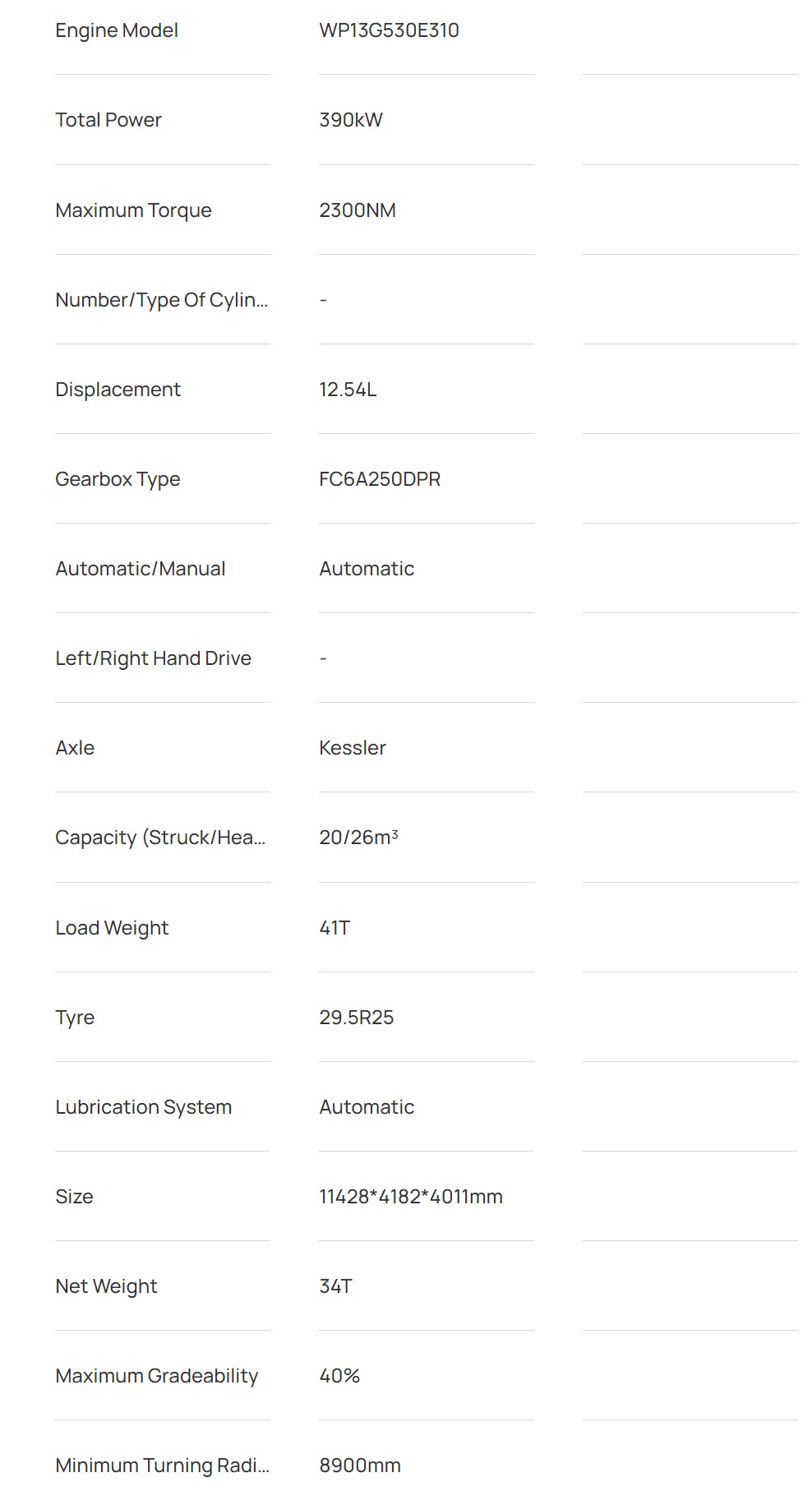Click the Automatic/Manual row label
812x1505 pixels.
pyautogui.click(x=141, y=569)
